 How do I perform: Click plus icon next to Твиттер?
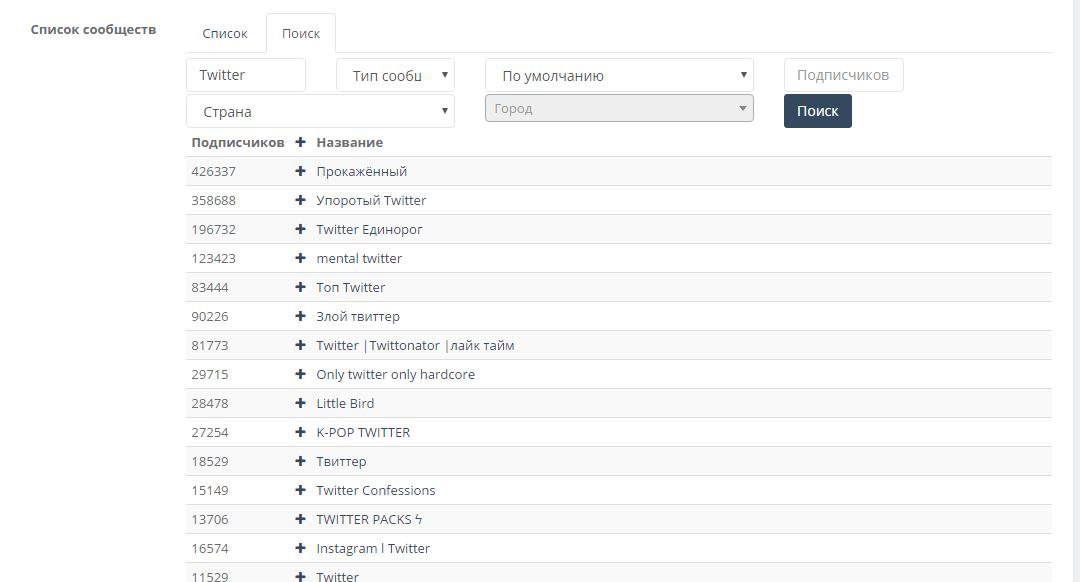tap(300, 460)
